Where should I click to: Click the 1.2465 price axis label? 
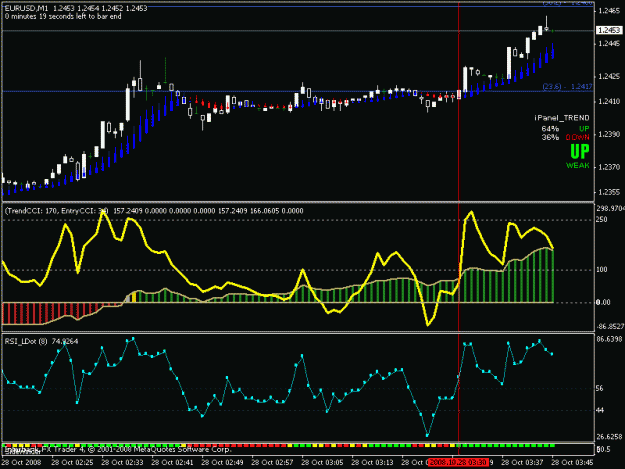click(609, 11)
